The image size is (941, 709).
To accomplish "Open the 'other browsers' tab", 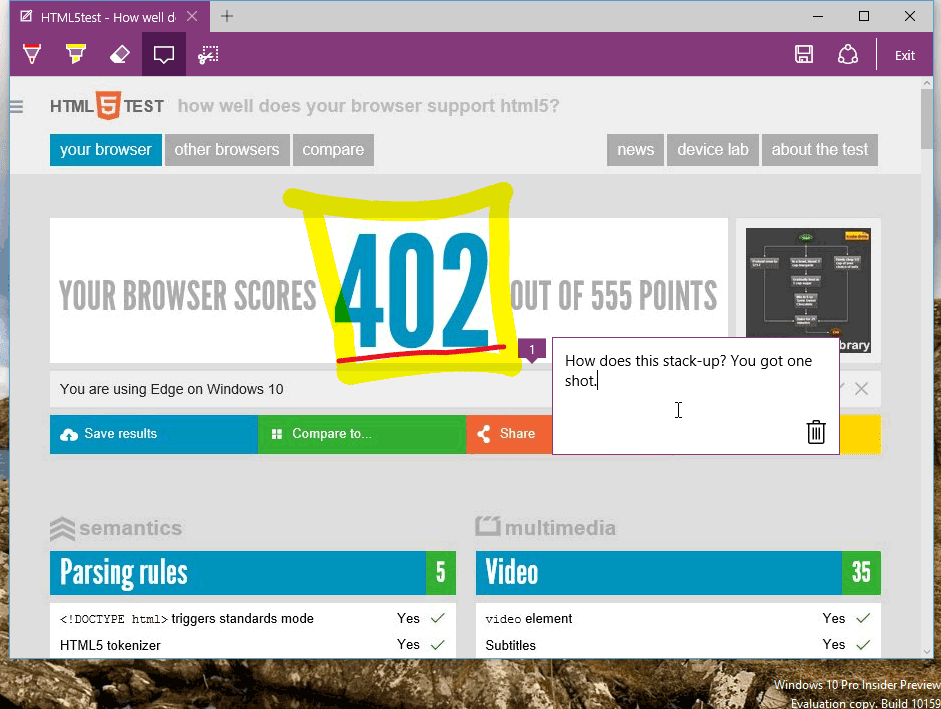I will coord(227,149).
